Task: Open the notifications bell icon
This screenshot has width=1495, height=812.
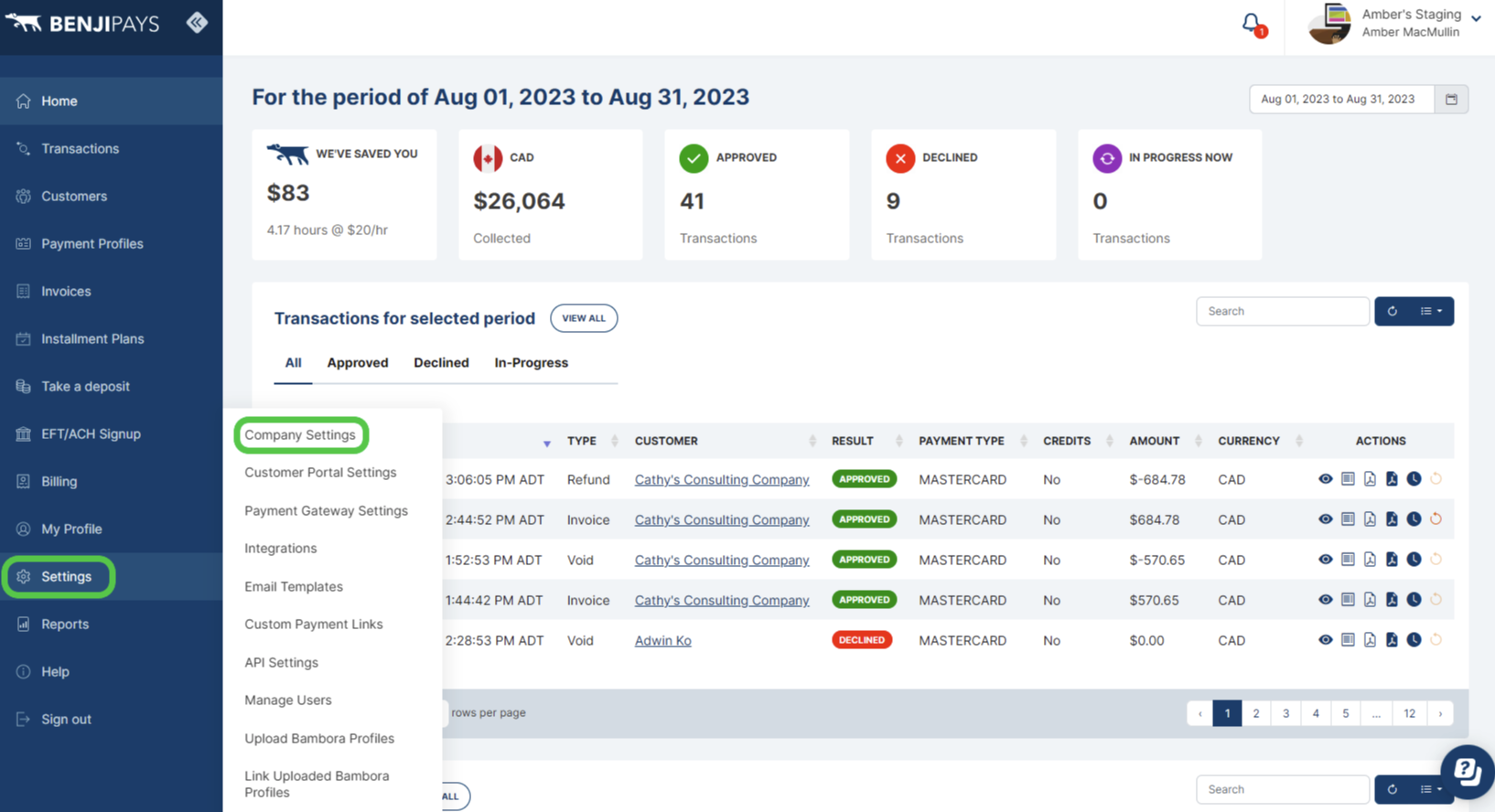Action: [x=1252, y=24]
